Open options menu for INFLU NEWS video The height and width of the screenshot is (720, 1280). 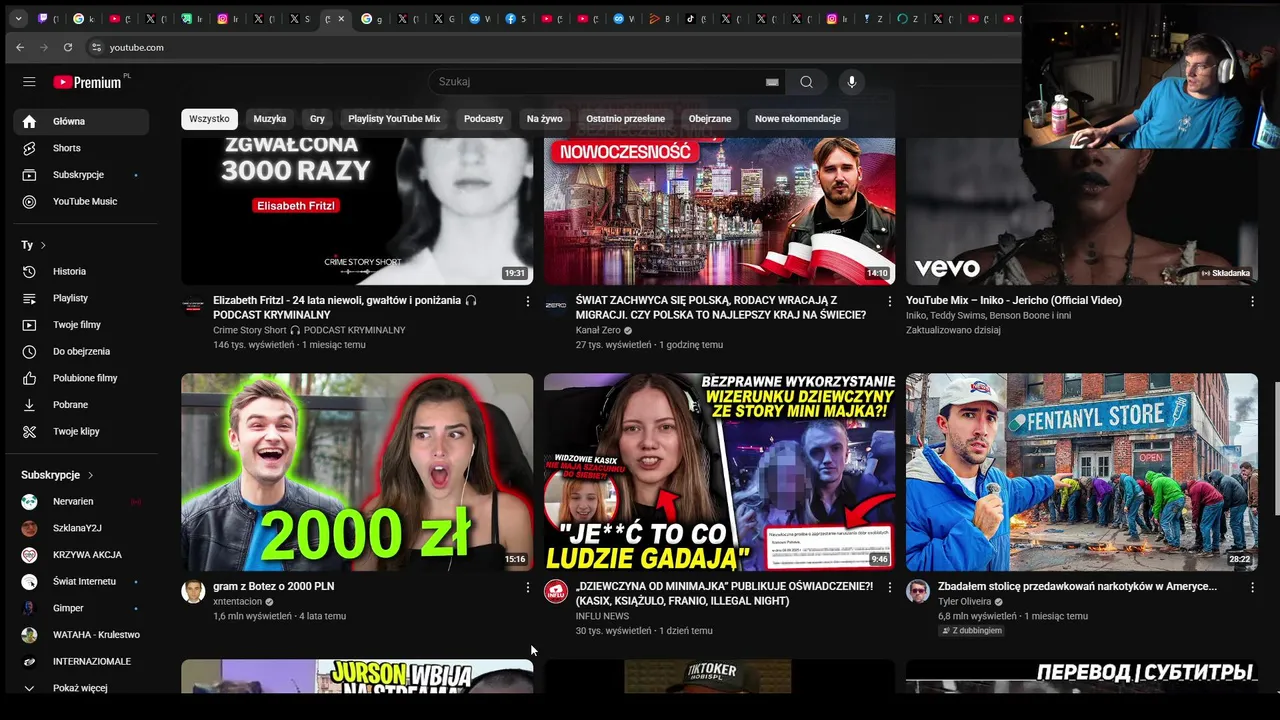pyautogui.click(x=890, y=587)
